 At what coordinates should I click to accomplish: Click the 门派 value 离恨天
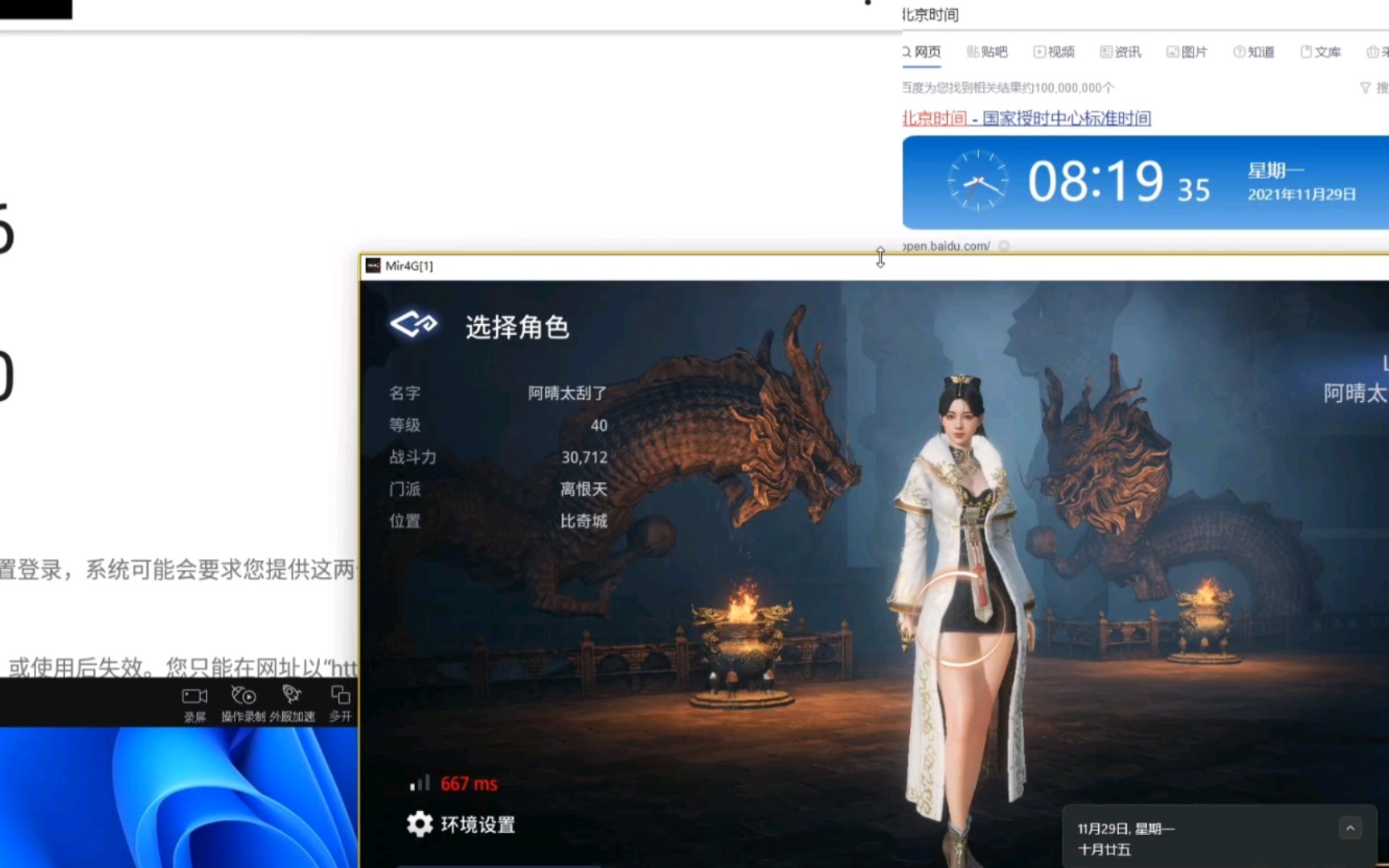coord(584,489)
